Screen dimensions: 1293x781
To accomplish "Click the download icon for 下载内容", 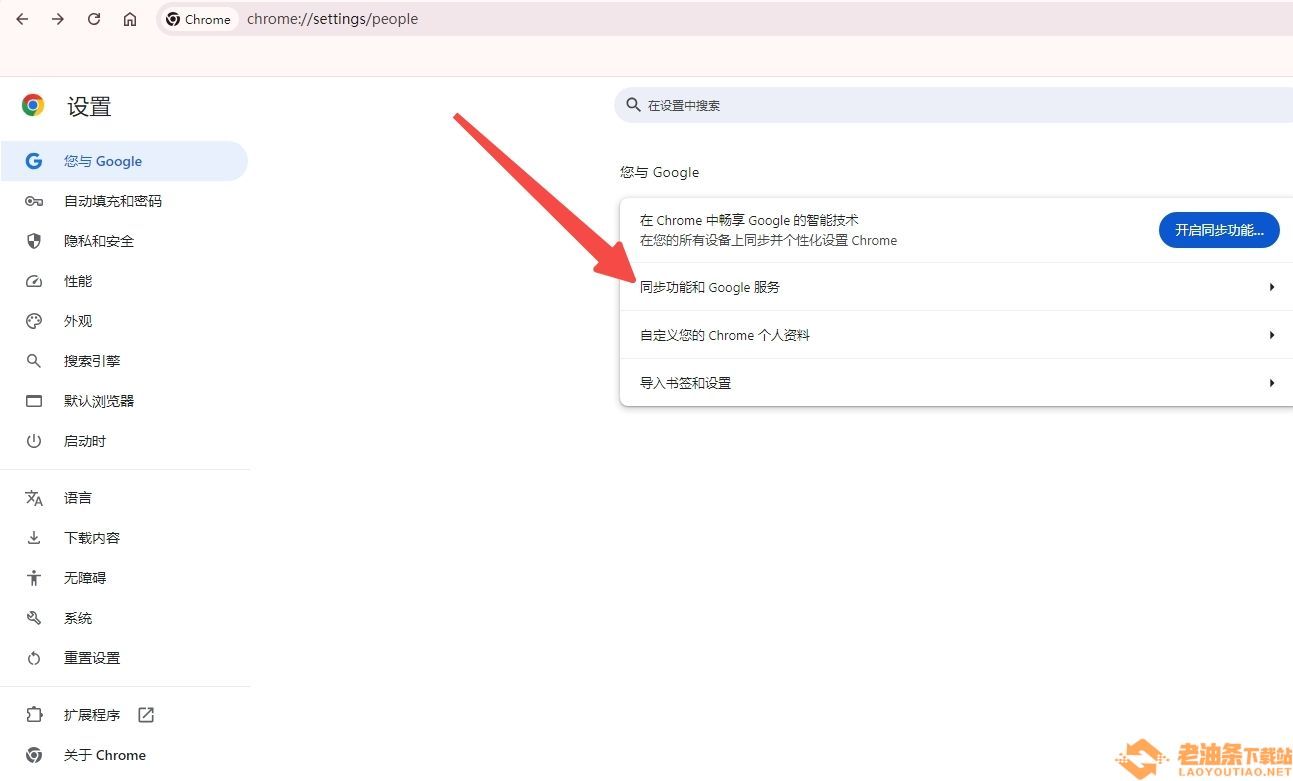I will tap(34, 538).
